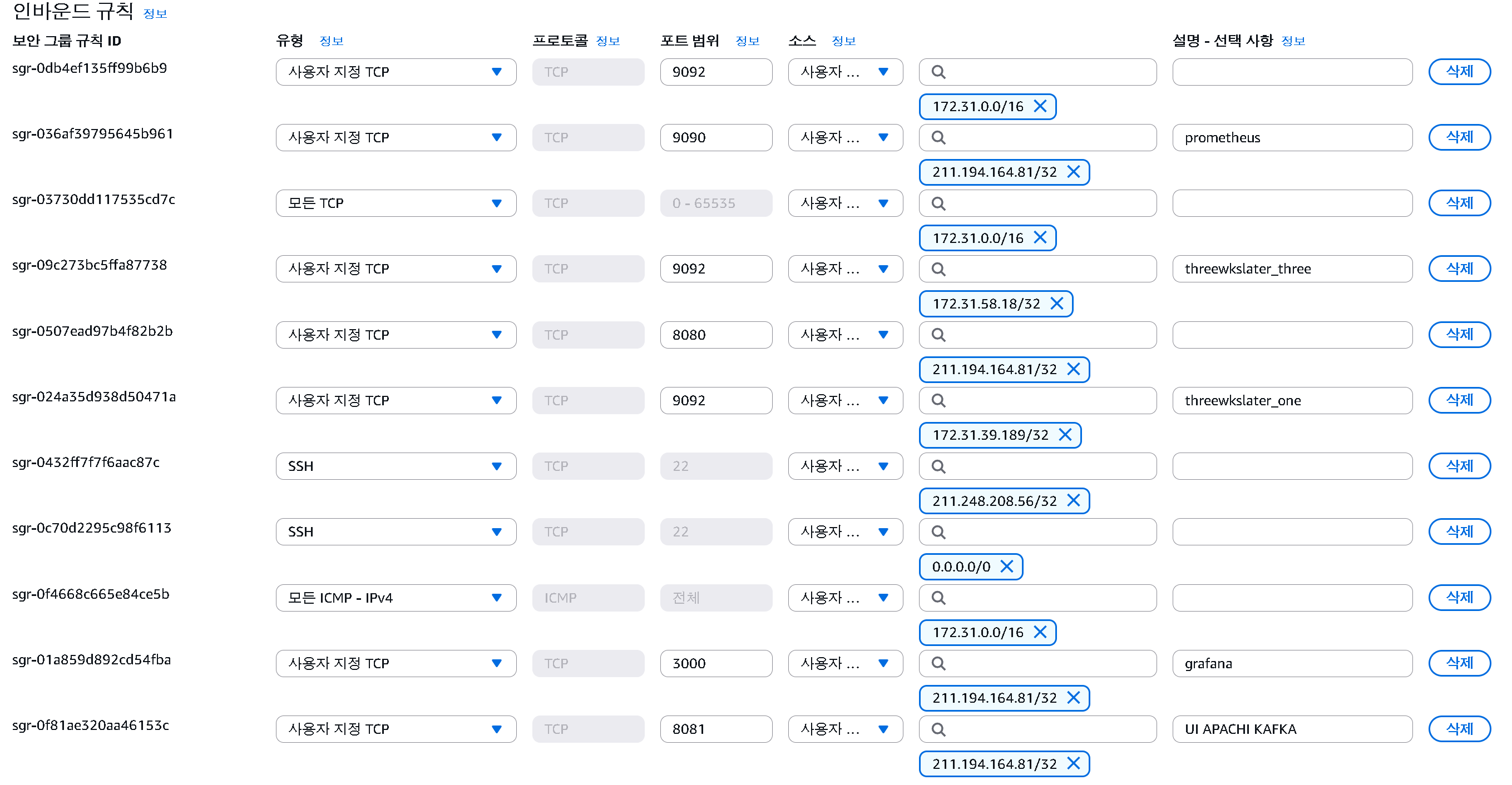
Task: Delete SSH rule sgr-0c70d2295c98f6113
Action: [x=1459, y=531]
